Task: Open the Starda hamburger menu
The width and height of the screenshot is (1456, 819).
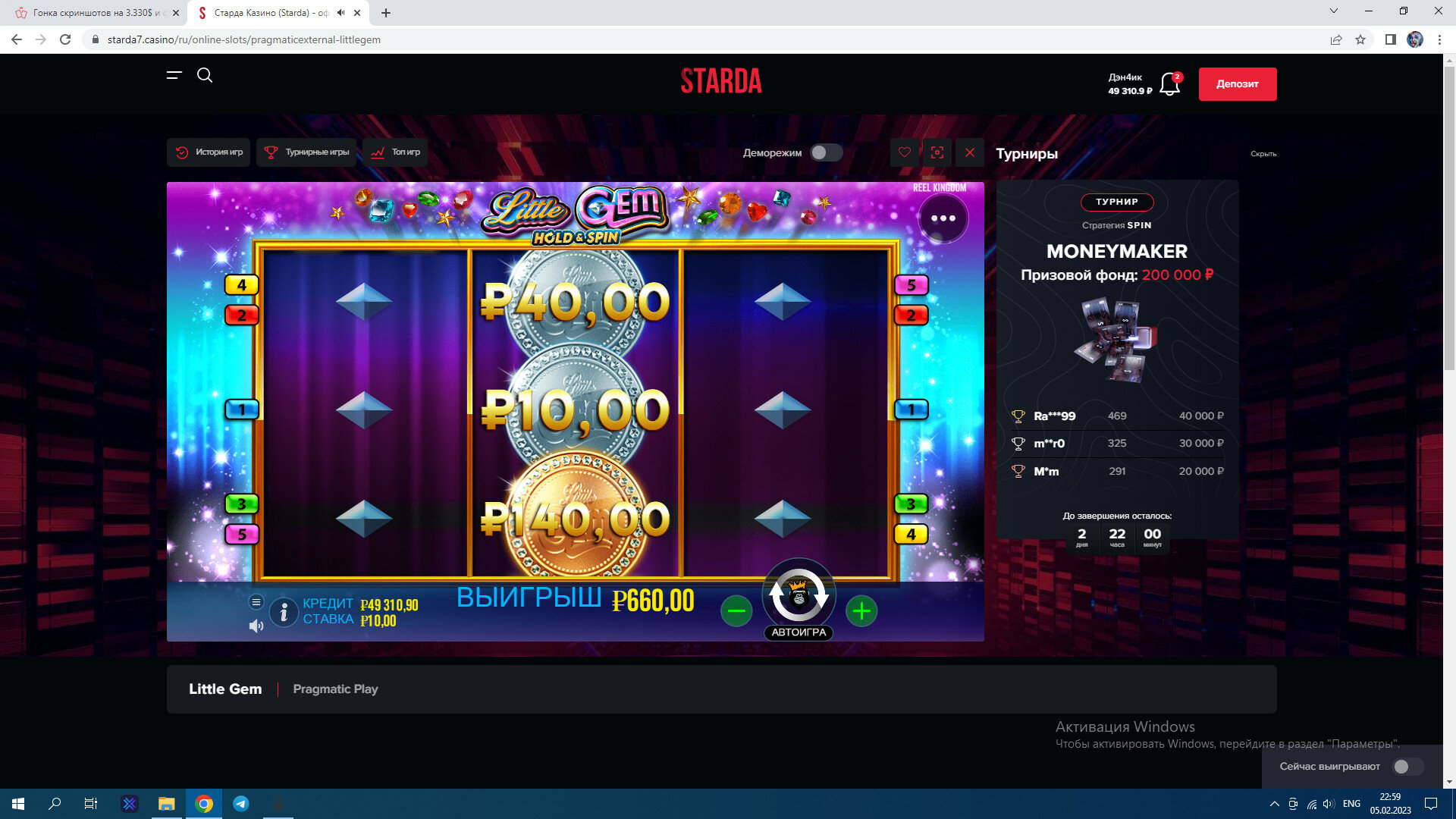Action: click(x=174, y=75)
